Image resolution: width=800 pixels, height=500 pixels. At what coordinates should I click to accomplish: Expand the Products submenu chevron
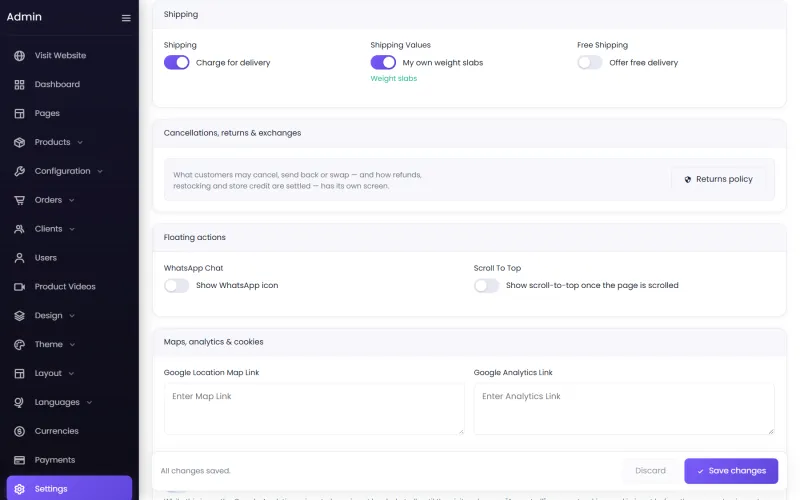coord(80,143)
